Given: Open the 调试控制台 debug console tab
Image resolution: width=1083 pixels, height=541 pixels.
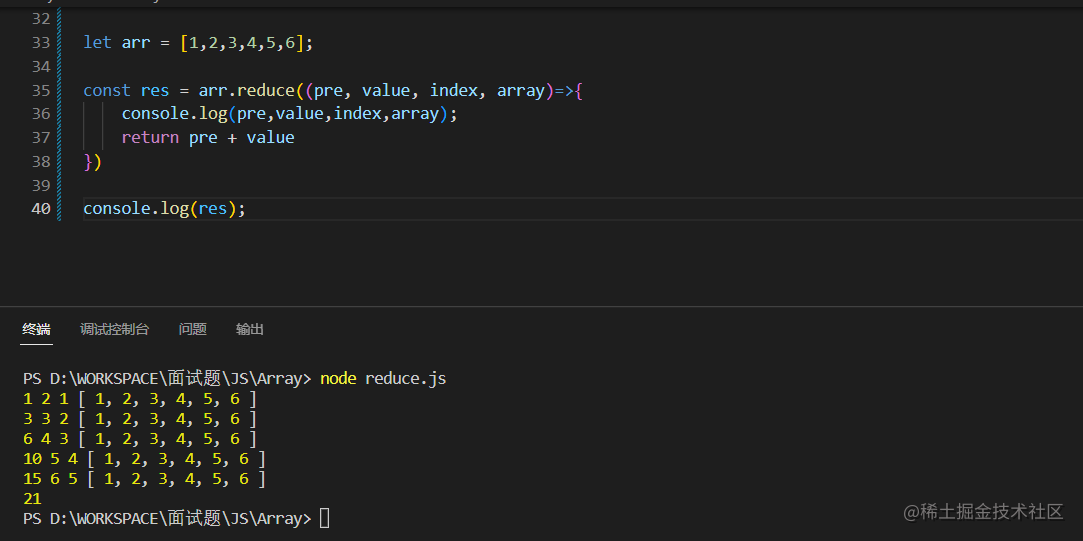Looking at the screenshot, I should tap(114, 330).
